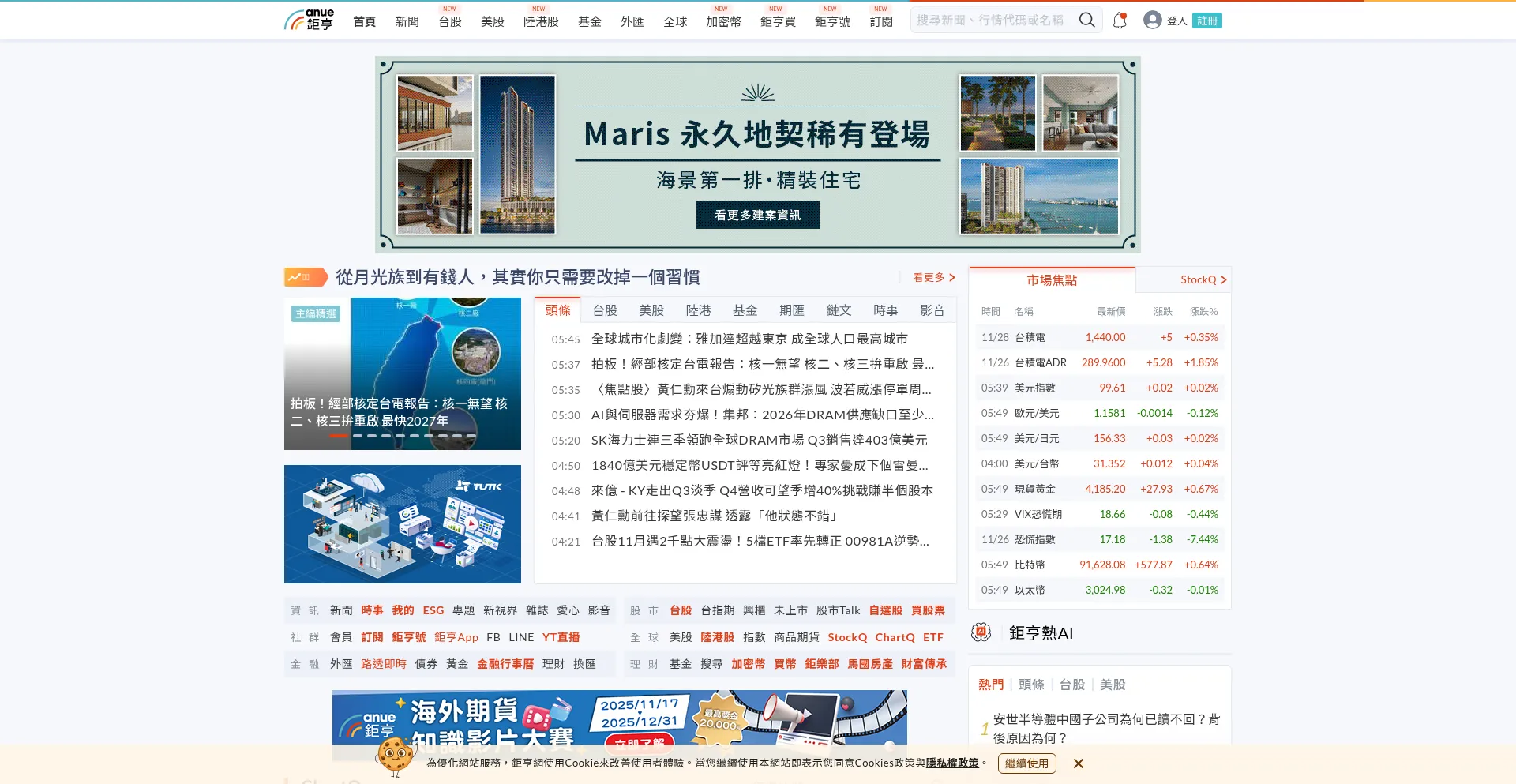Click the TUTK isometric ad thumbnail
Viewport: 1516px width, 784px height.
tap(403, 524)
